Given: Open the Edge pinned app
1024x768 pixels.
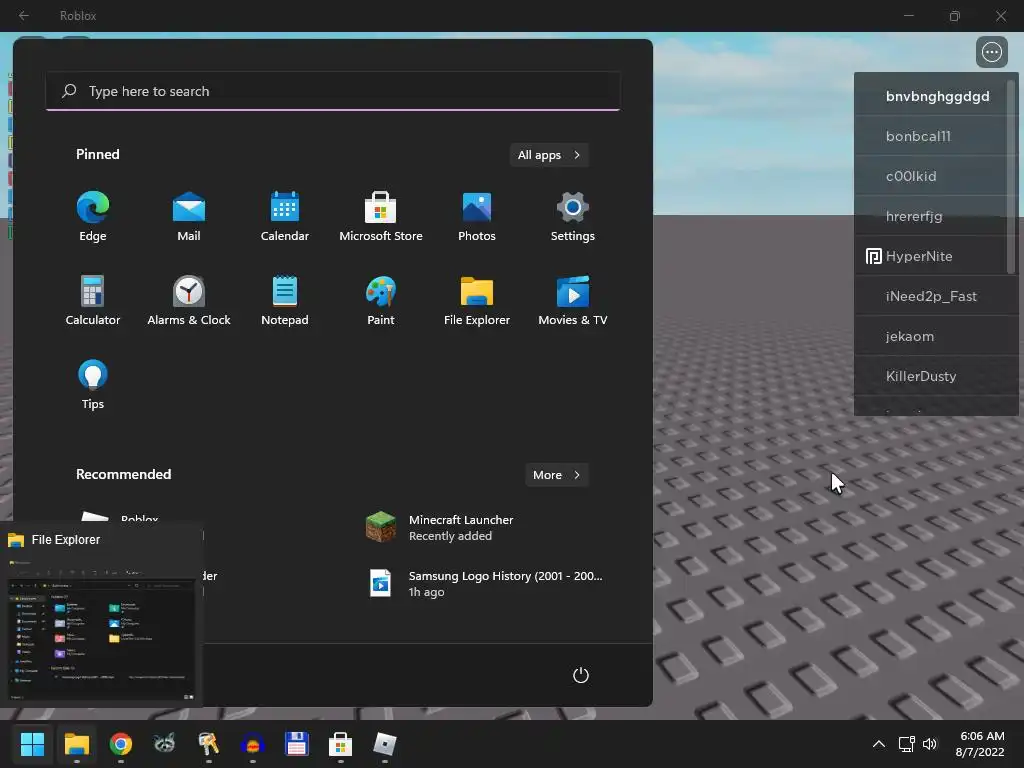Looking at the screenshot, I should click(x=93, y=217).
